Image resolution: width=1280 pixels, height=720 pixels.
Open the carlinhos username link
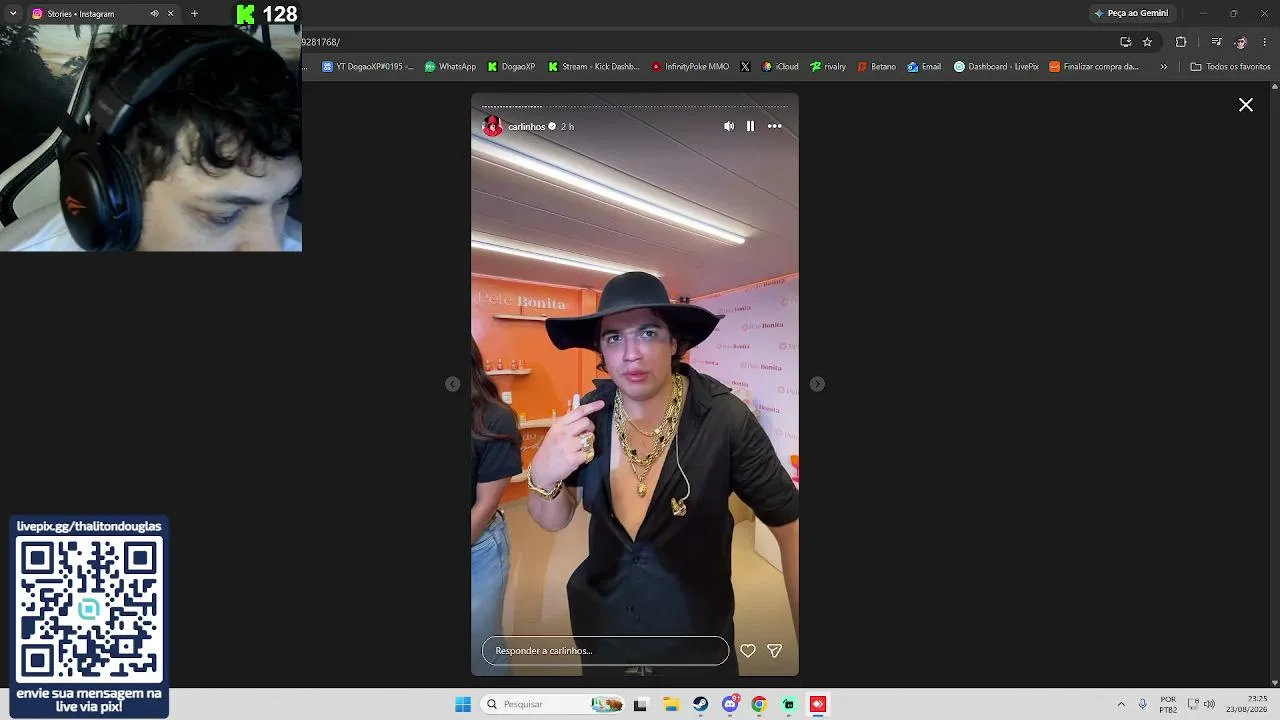pos(526,127)
